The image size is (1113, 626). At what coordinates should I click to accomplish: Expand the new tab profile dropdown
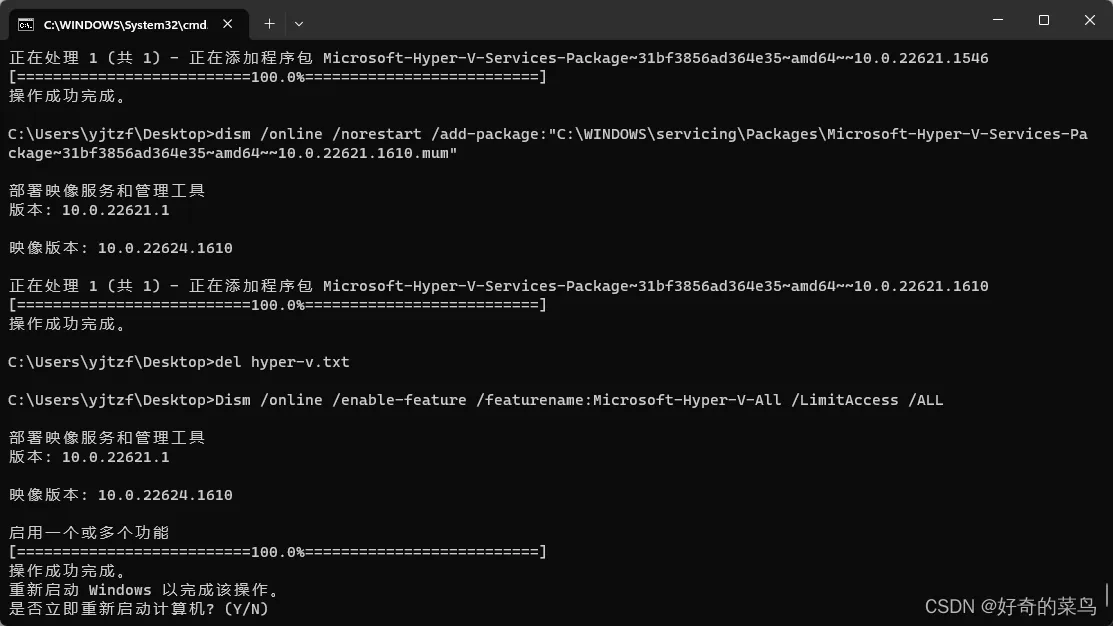coord(298,22)
